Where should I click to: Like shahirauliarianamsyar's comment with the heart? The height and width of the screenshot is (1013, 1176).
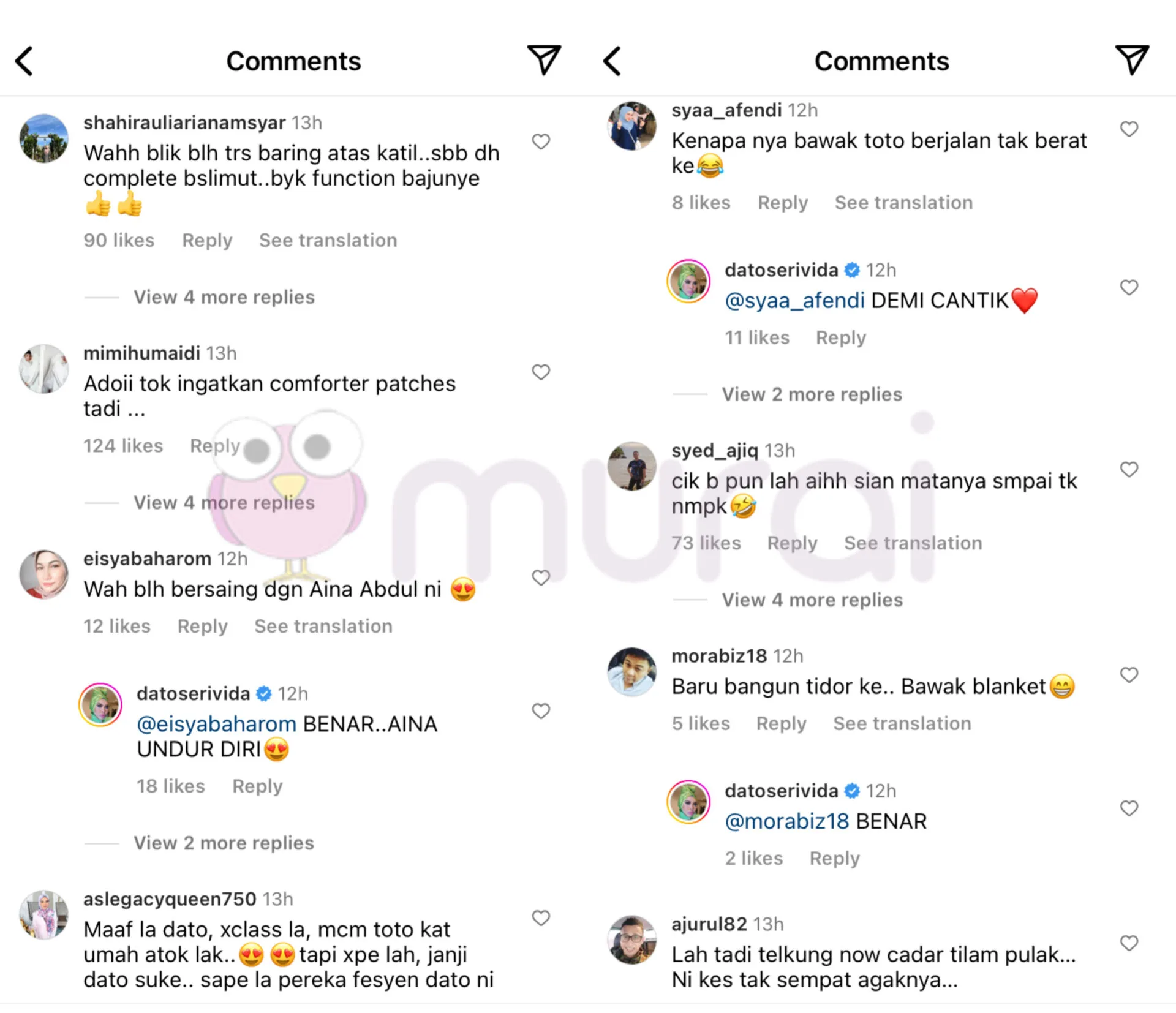point(541,141)
